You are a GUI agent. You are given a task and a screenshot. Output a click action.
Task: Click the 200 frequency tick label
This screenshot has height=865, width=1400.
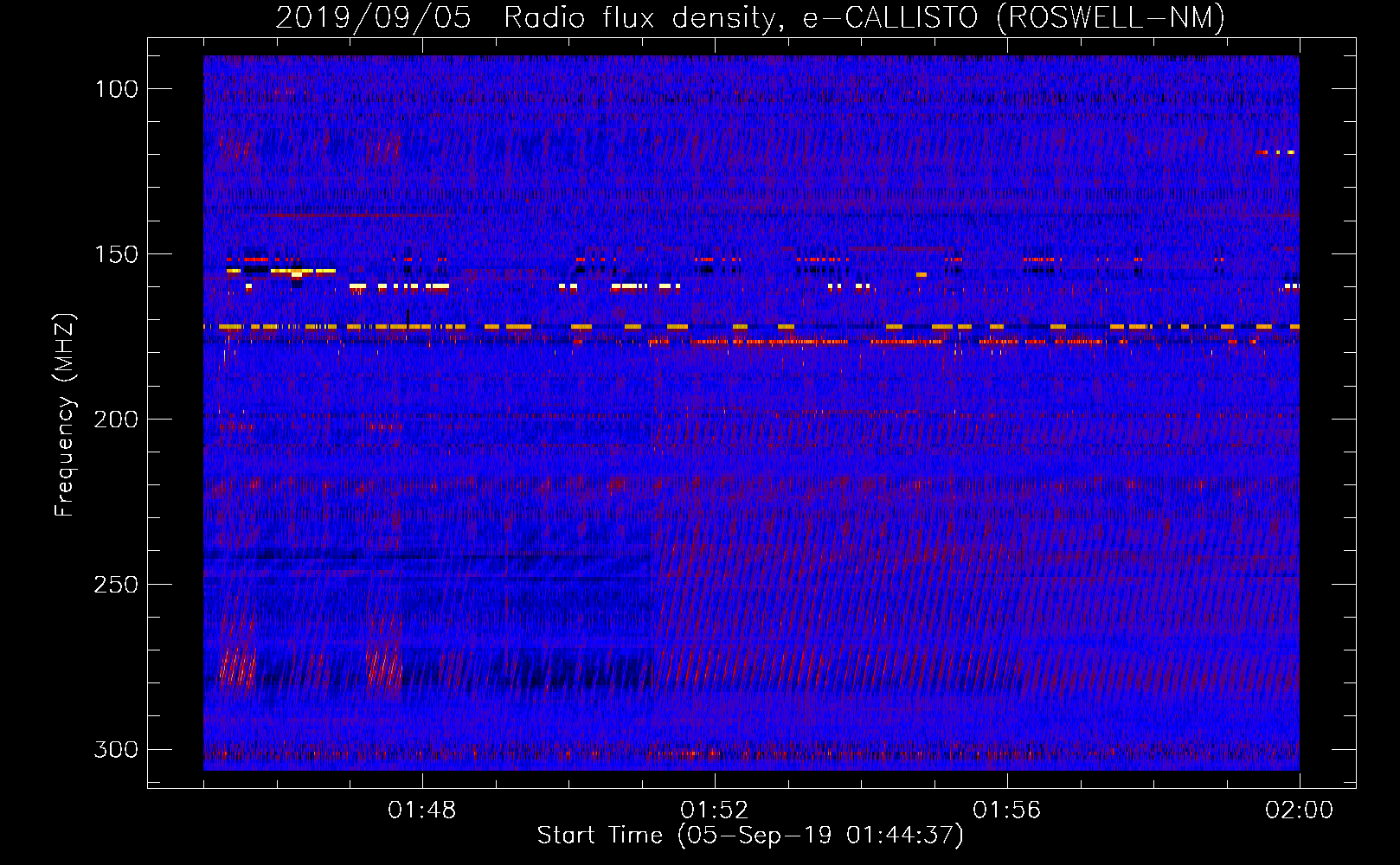(x=117, y=420)
